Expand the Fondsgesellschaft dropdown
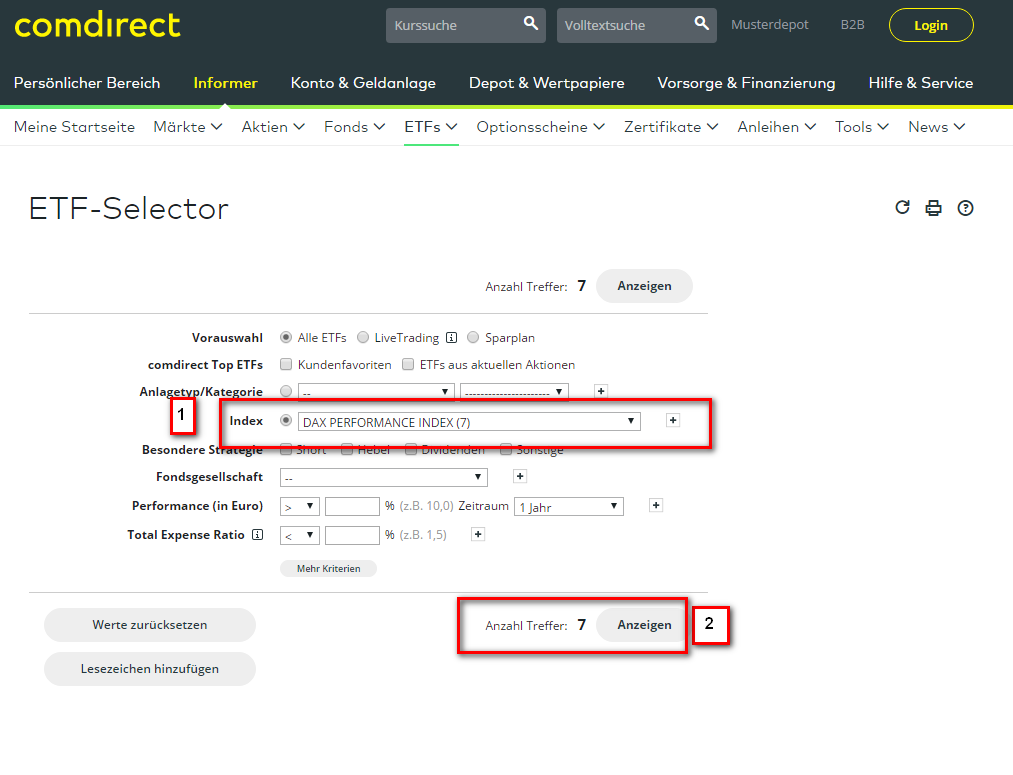The height and width of the screenshot is (775, 1013). 383,478
